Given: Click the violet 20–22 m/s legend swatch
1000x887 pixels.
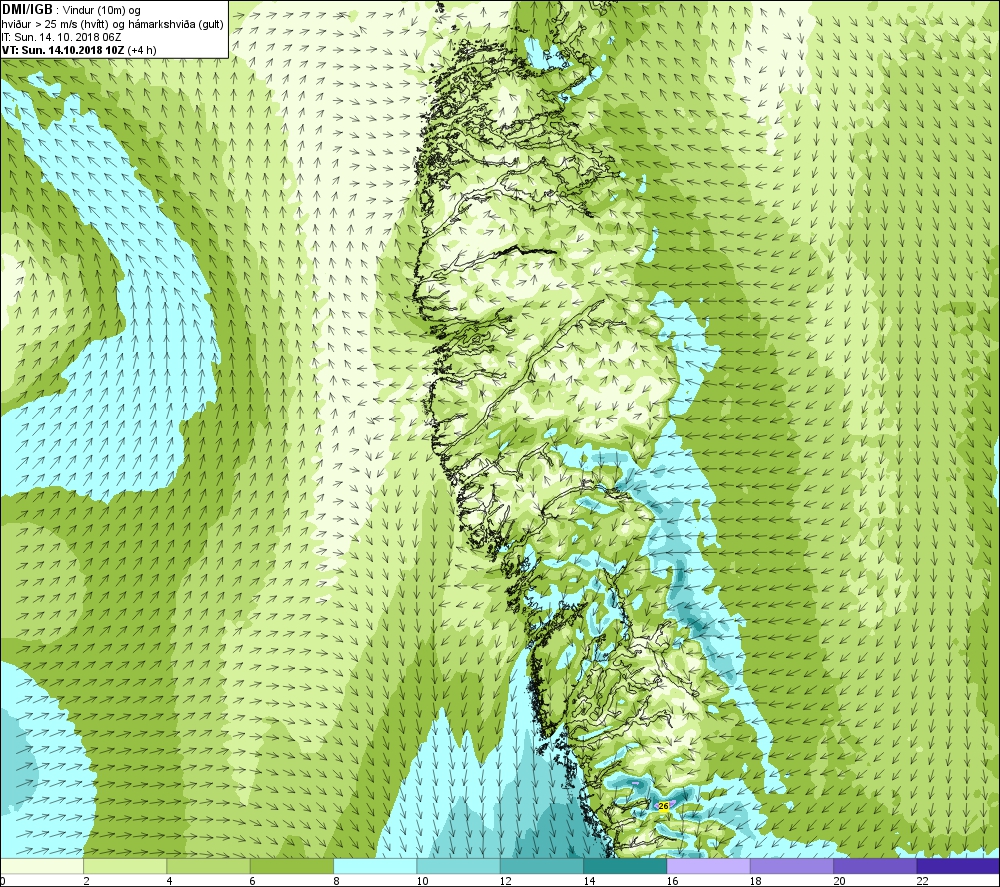Looking at the screenshot, I should [875, 866].
